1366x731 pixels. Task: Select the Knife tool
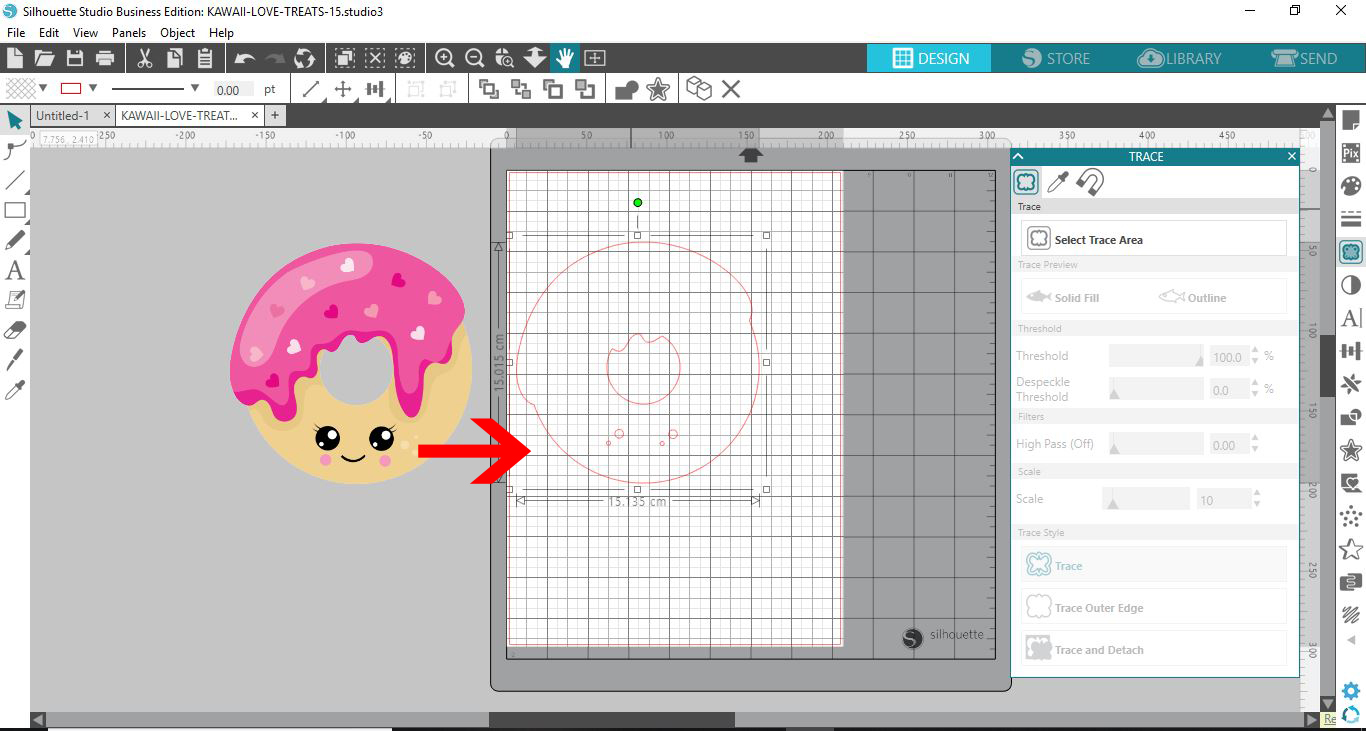click(x=15, y=359)
